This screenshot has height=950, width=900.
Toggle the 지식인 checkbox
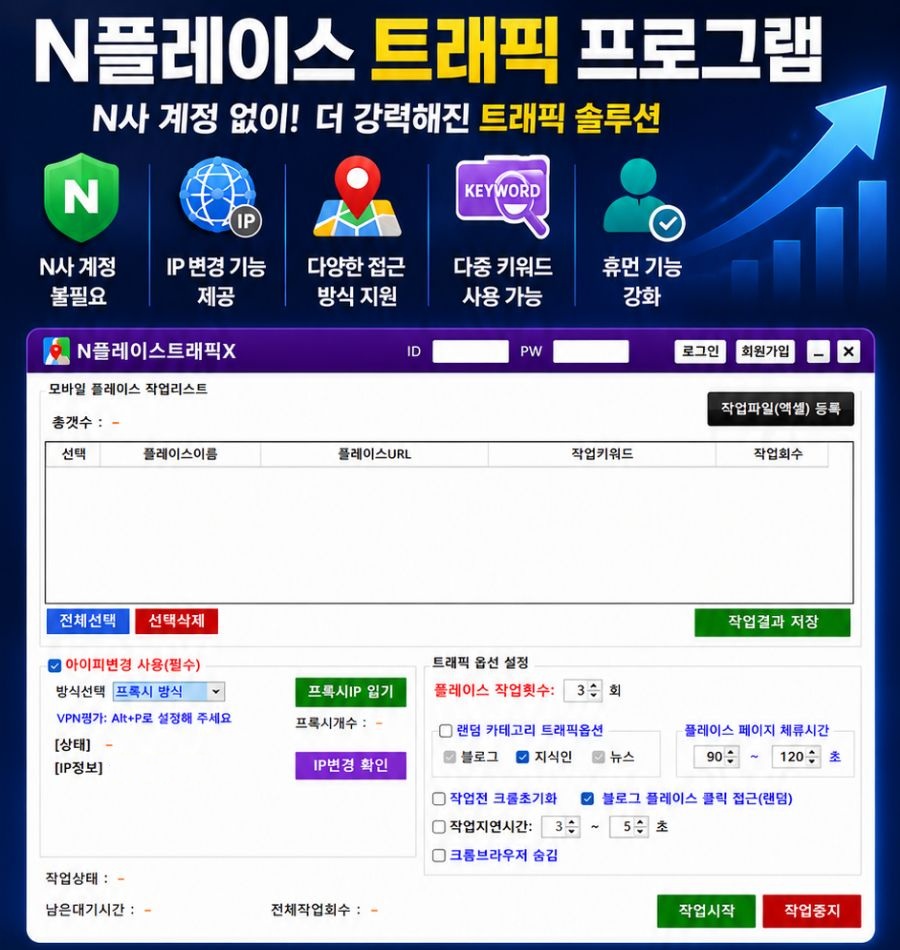coord(522,757)
